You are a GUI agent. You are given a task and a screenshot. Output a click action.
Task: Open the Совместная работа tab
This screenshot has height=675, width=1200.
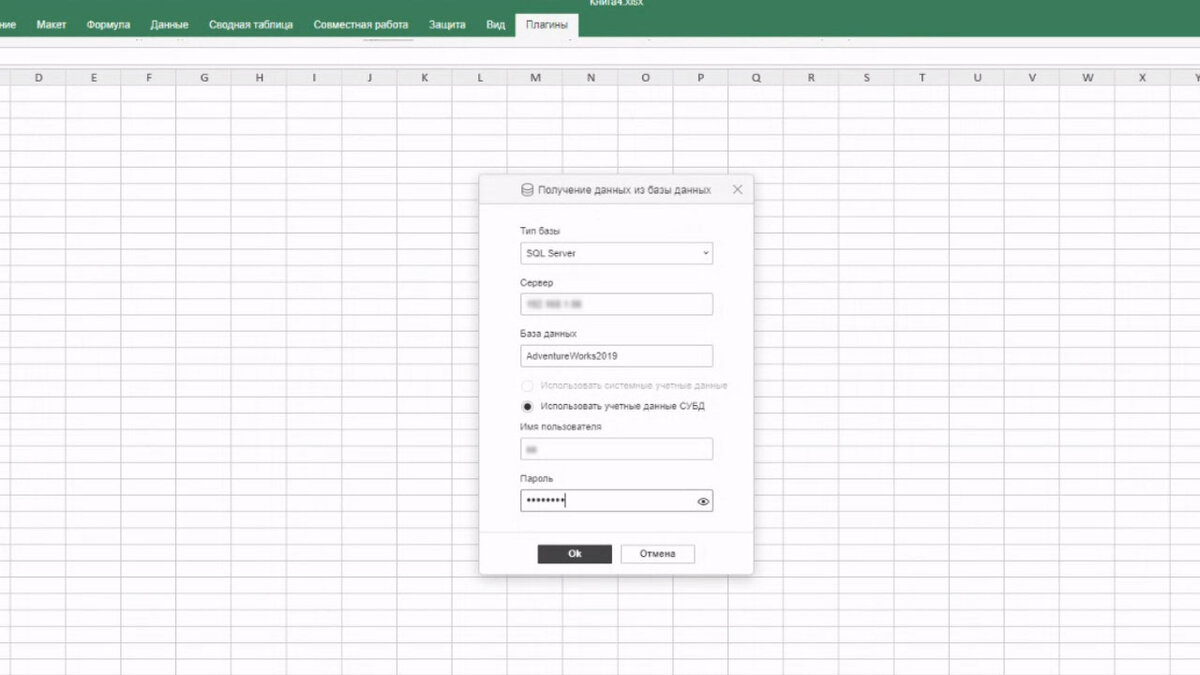coord(361,24)
